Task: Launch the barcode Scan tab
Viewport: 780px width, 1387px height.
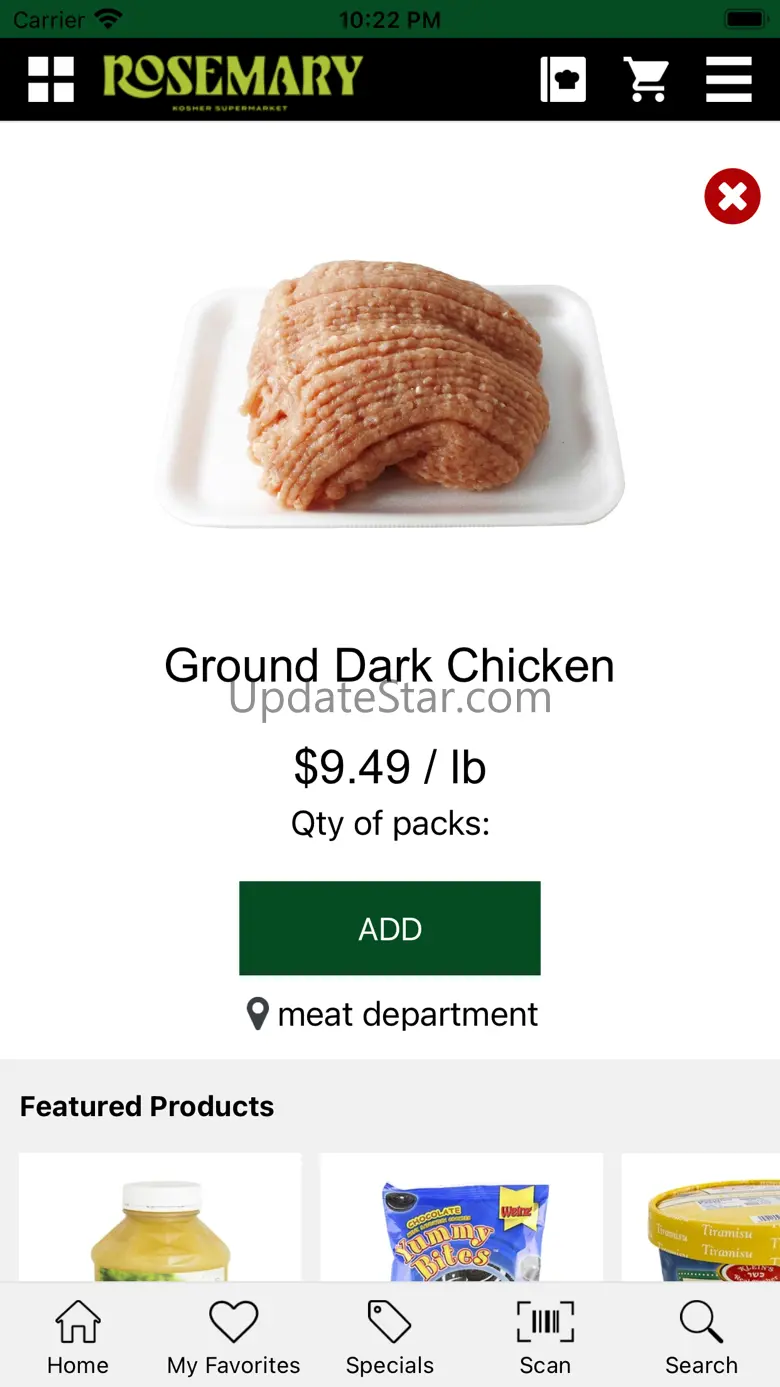Action: coord(545,1338)
